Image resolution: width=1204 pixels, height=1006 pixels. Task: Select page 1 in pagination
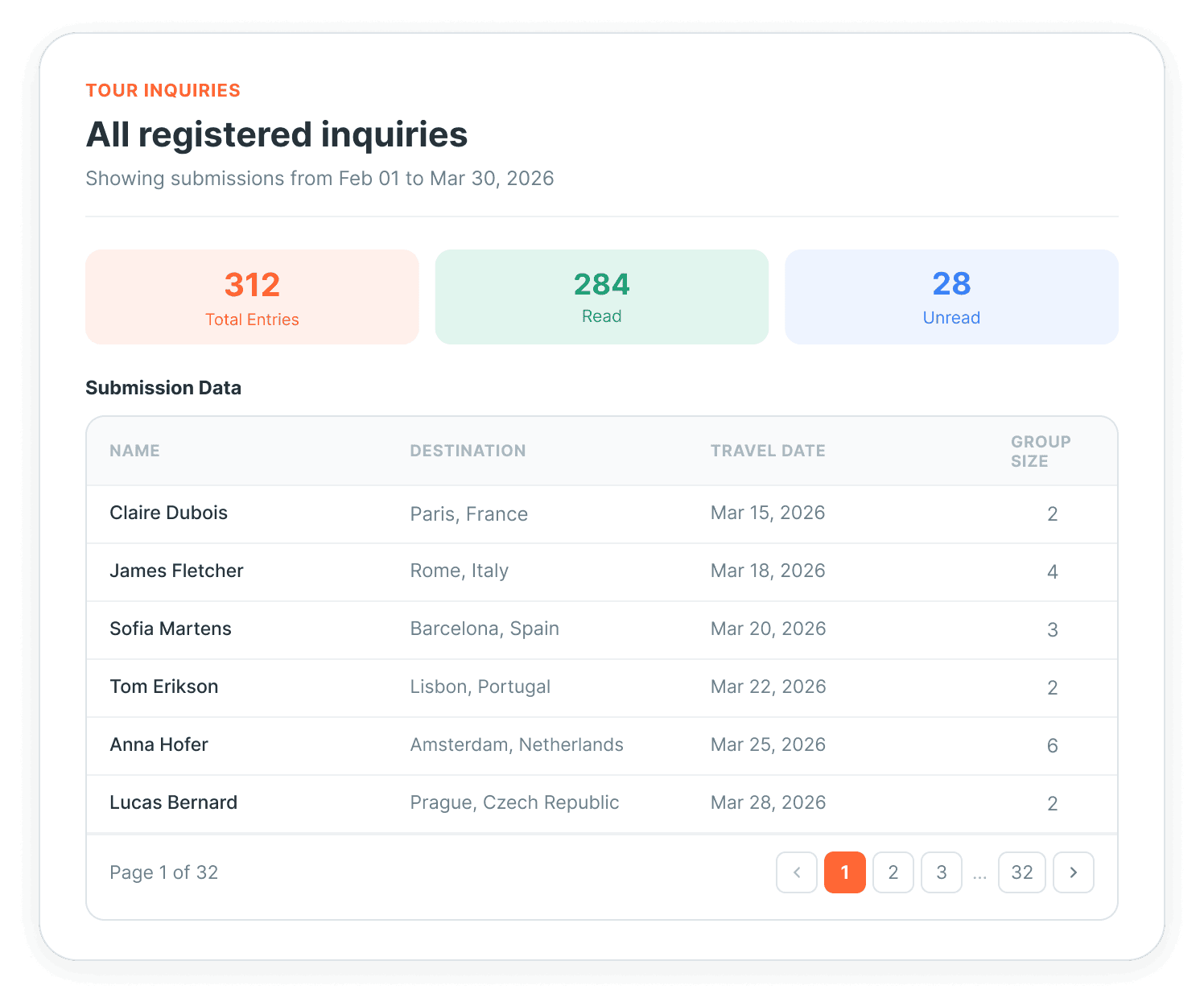(x=845, y=872)
